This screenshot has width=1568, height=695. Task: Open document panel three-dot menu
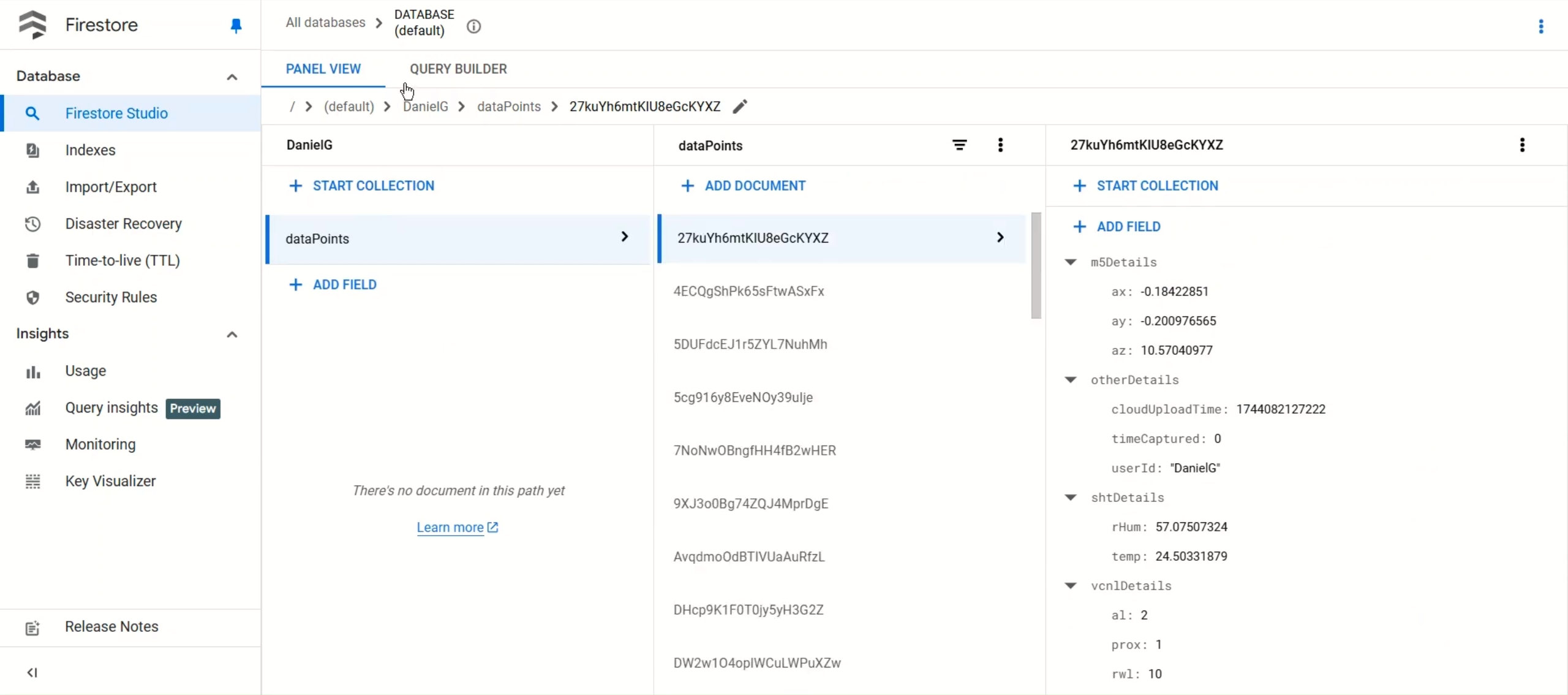(x=1522, y=145)
